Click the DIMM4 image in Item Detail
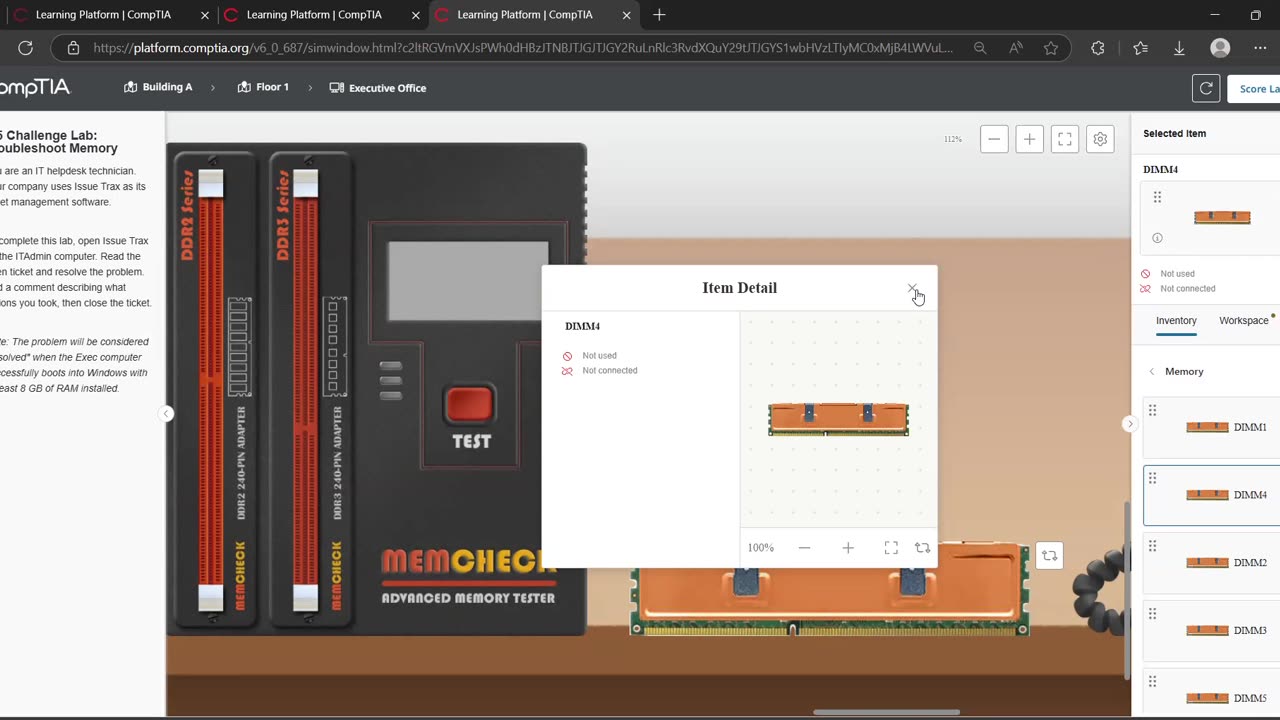 click(x=838, y=419)
